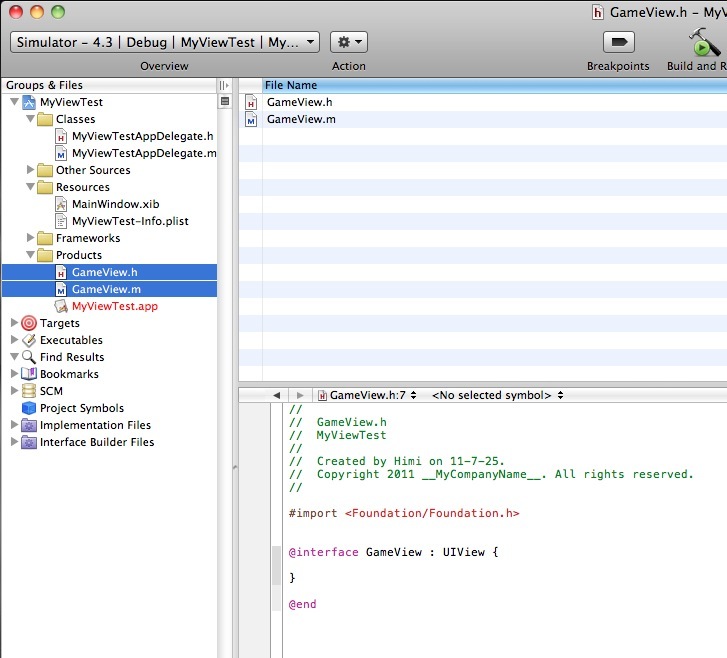Select MainWindow.xib file in Resources
727x658 pixels.
click(x=115, y=204)
